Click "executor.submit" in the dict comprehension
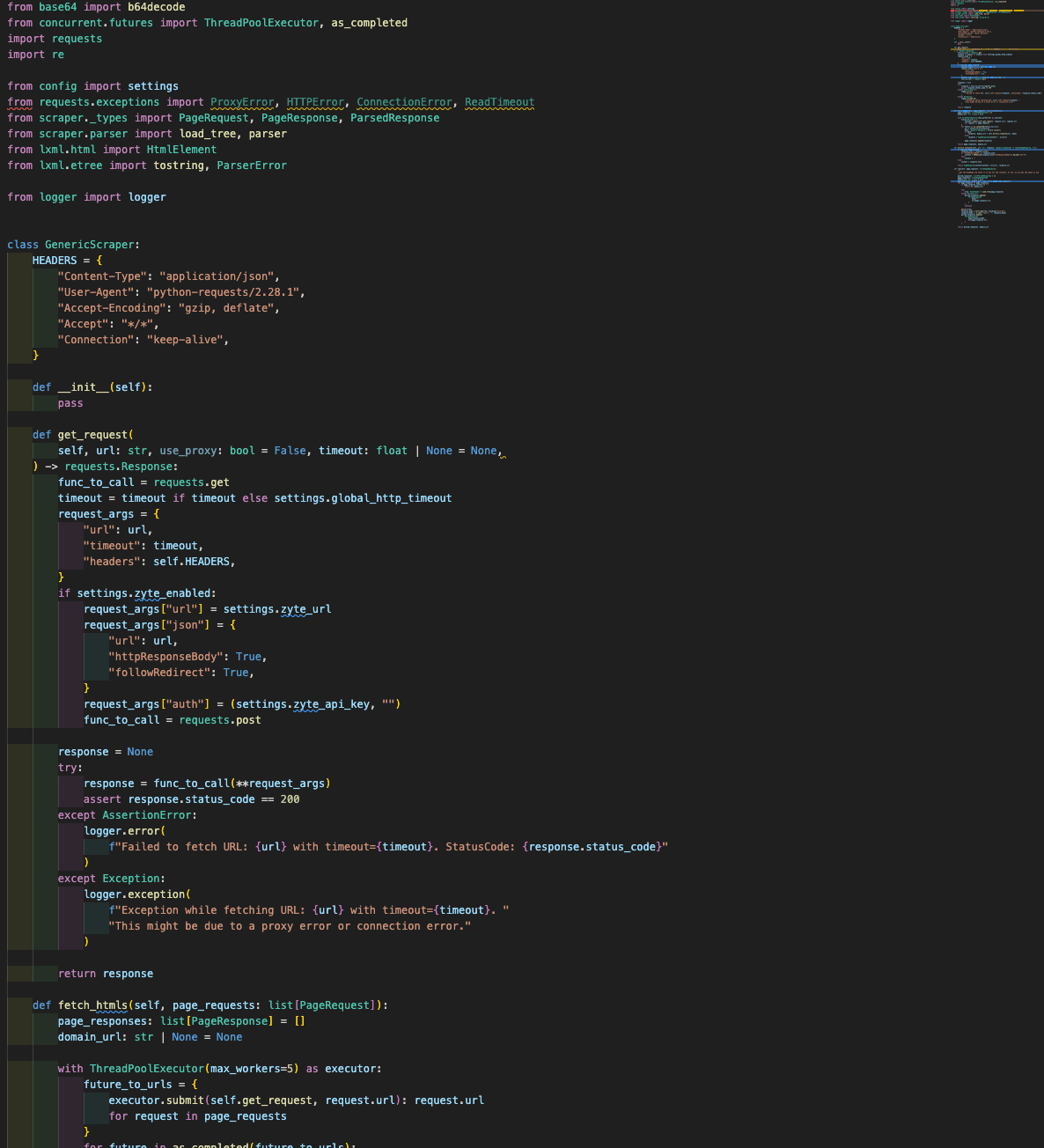Screen dimensions: 1044x1148 tap(157, 1100)
